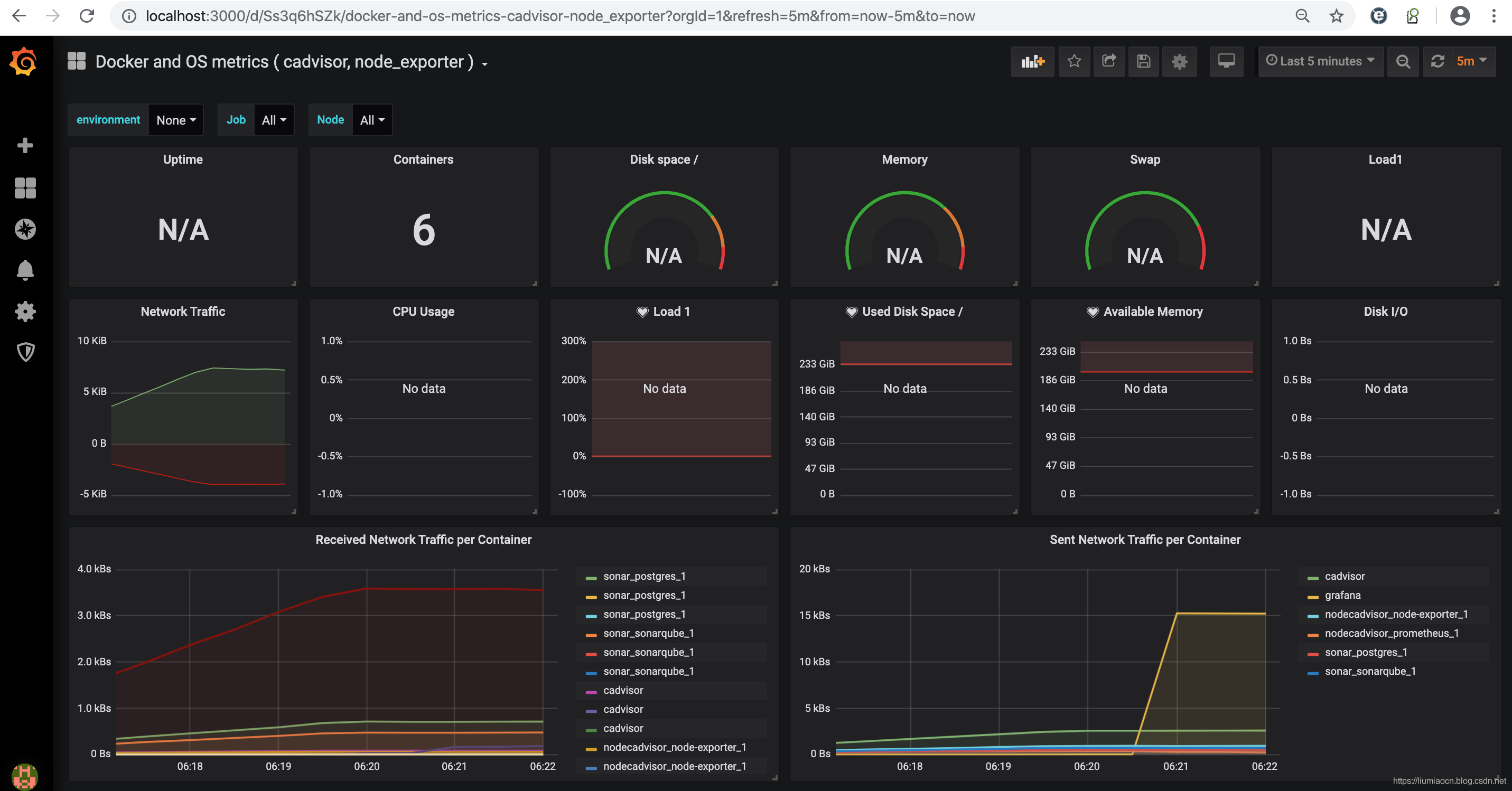Viewport: 1512px width, 791px height.
Task: Open the Memory panel title menu
Action: pyautogui.click(x=904, y=159)
